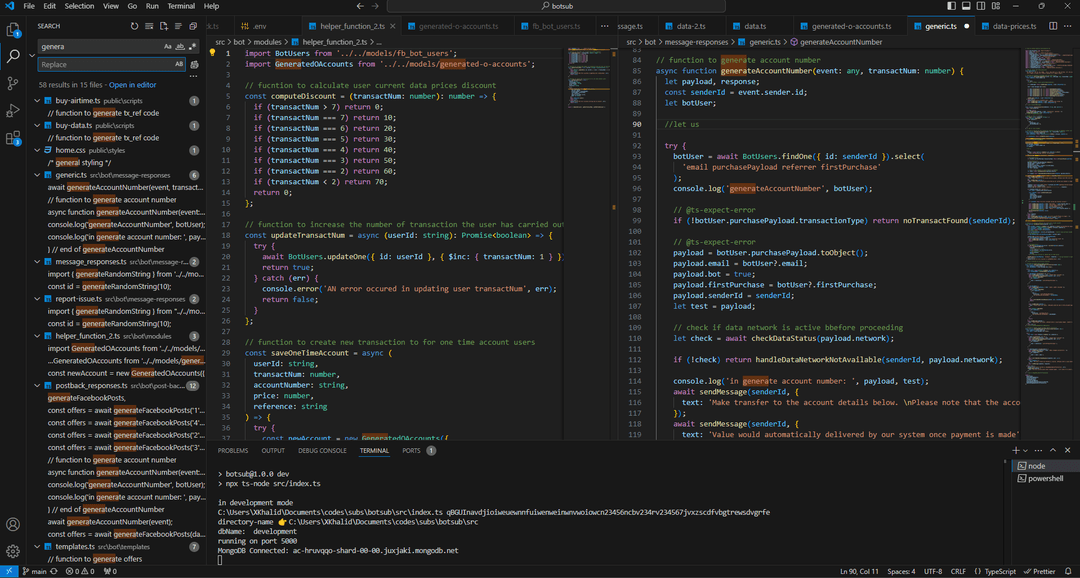This screenshot has height=578, width=1080.
Task: Collapse the report-issue.ts search results
Action: click(x=37, y=299)
